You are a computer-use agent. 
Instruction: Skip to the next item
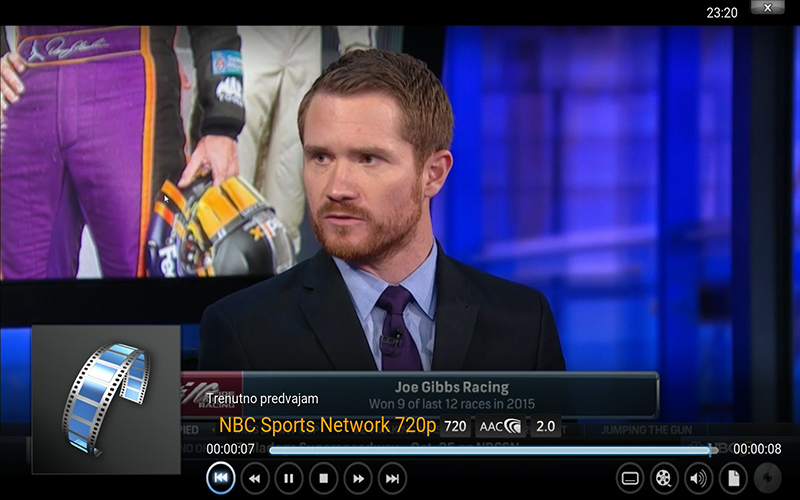tap(393, 478)
